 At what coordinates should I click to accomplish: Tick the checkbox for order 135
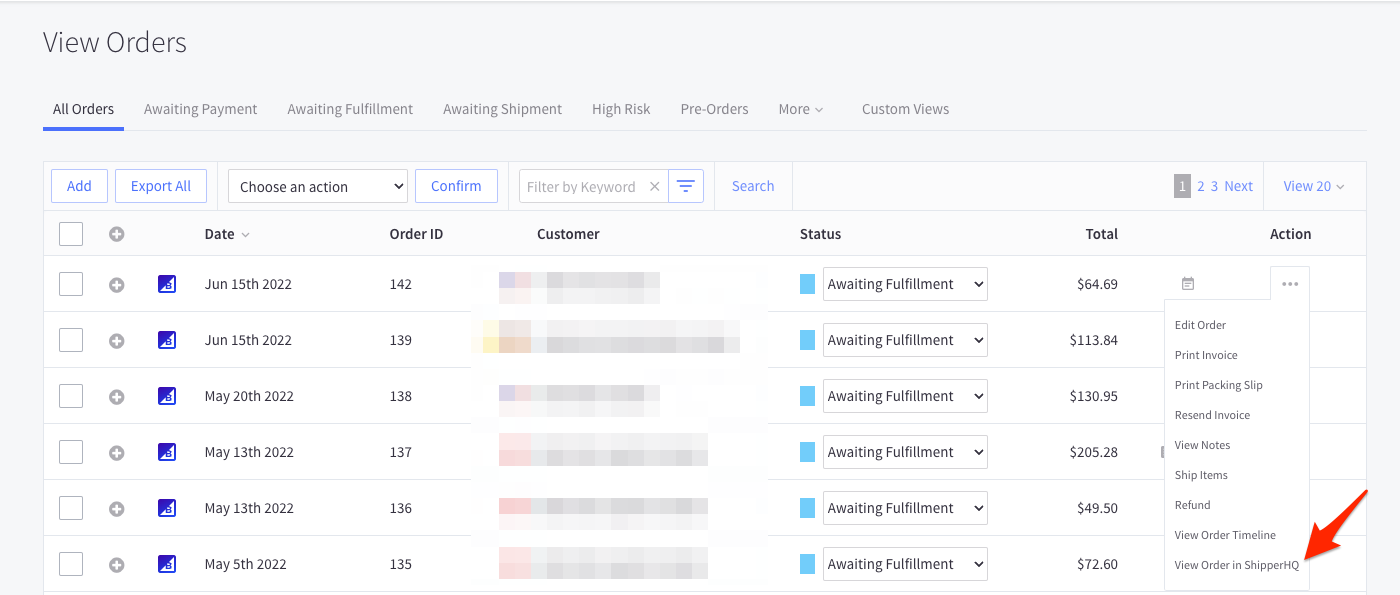pos(71,564)
